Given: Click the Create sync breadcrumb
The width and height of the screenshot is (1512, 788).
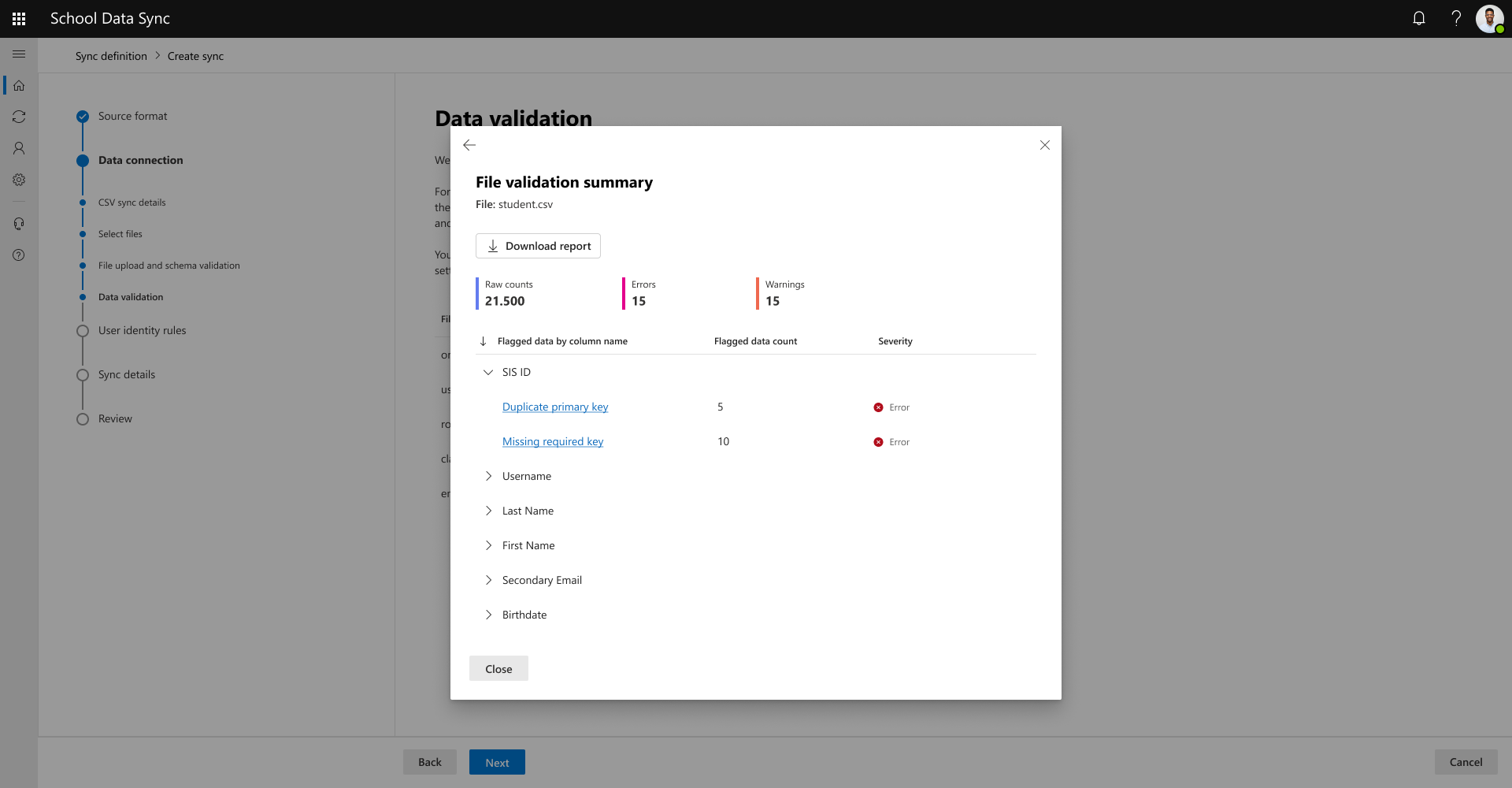Looking at the screenshot, I should [x=195, y=56].
